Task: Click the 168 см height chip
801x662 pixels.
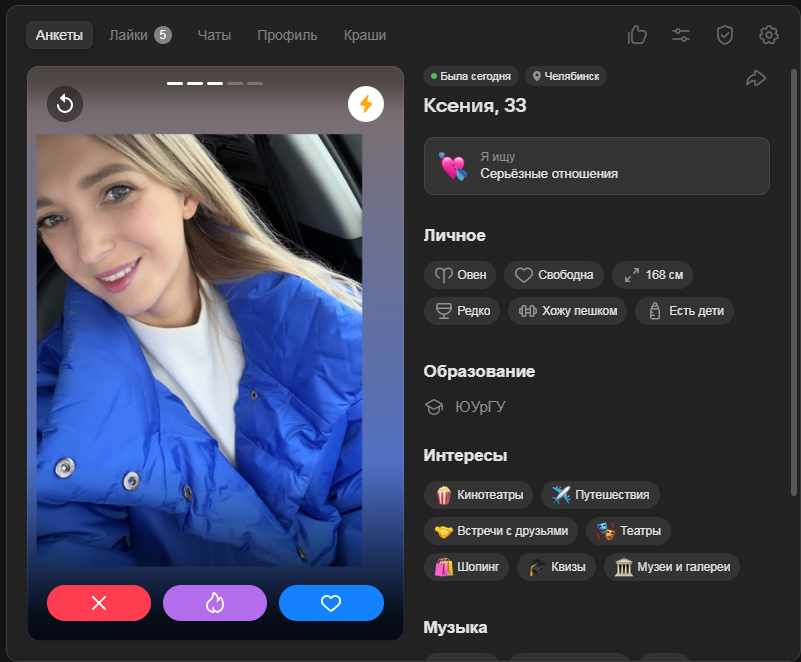Action: [652, 275]
